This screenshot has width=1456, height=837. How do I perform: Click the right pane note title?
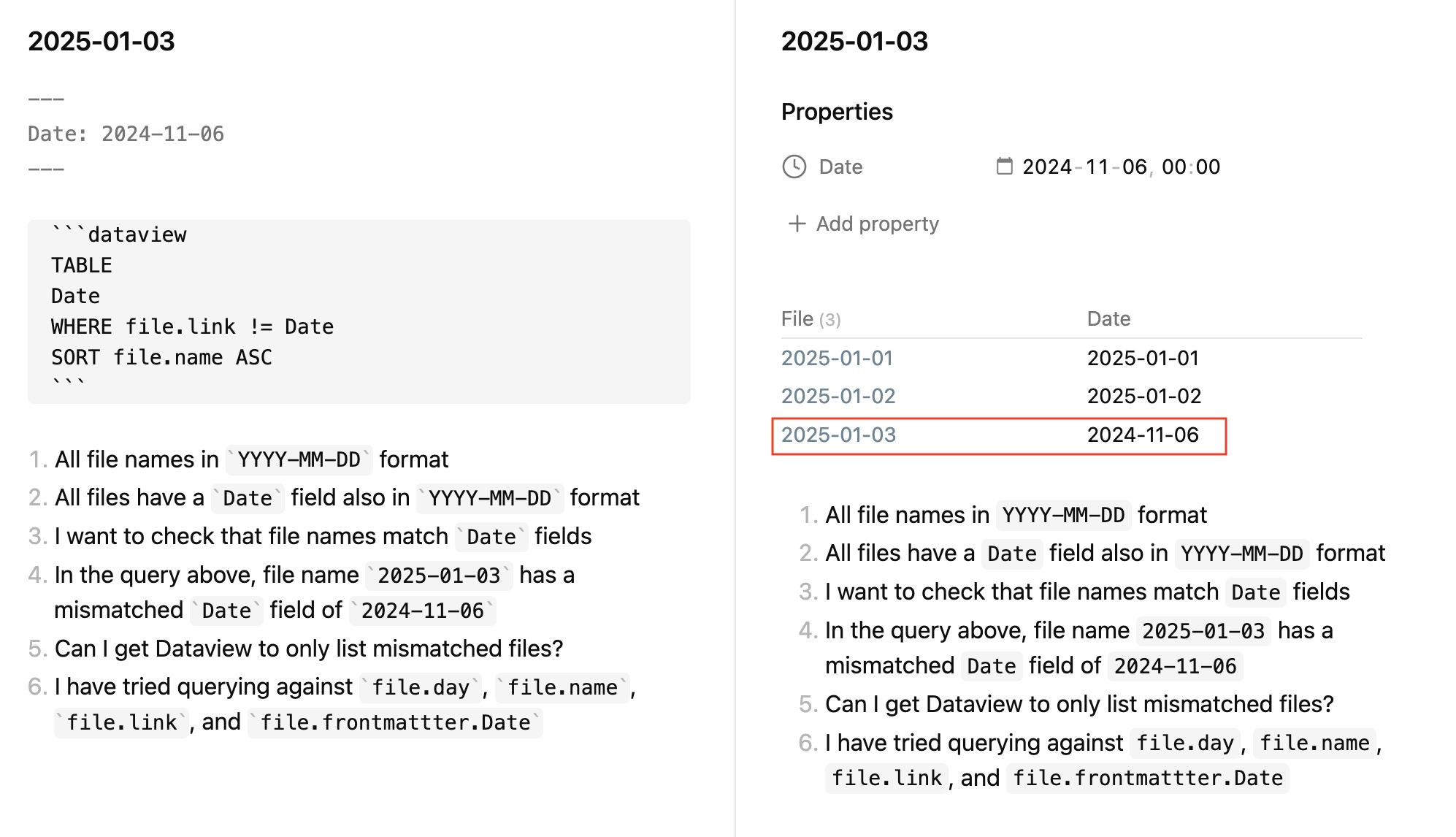[x=854, y=41]
